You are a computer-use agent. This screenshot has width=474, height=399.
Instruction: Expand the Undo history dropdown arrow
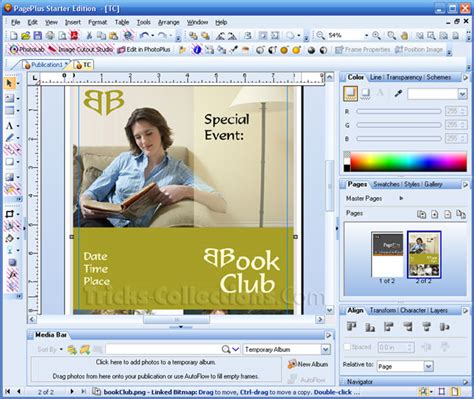(x=153, y=36)
